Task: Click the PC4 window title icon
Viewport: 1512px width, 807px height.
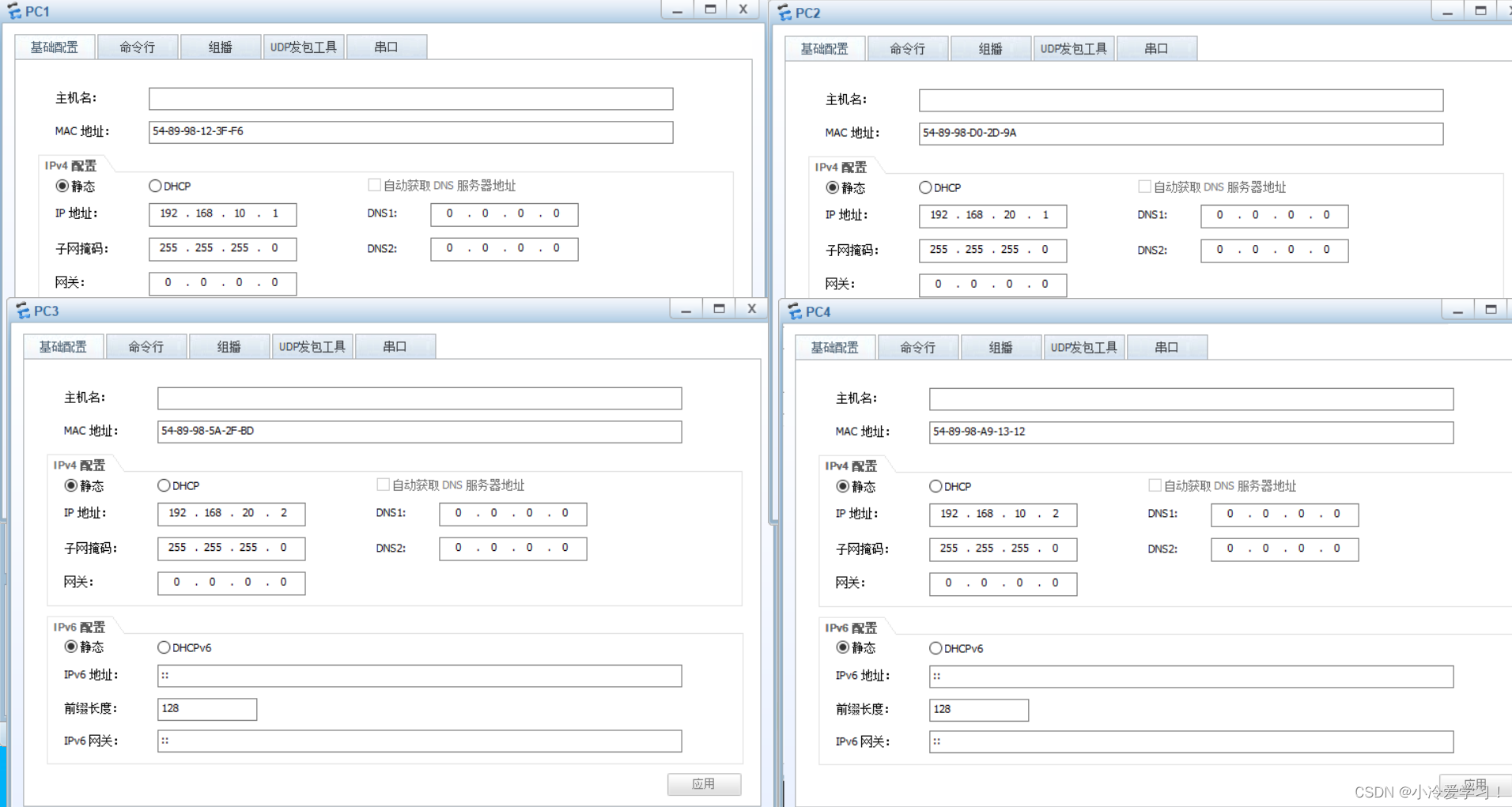Action: point(795,311)
